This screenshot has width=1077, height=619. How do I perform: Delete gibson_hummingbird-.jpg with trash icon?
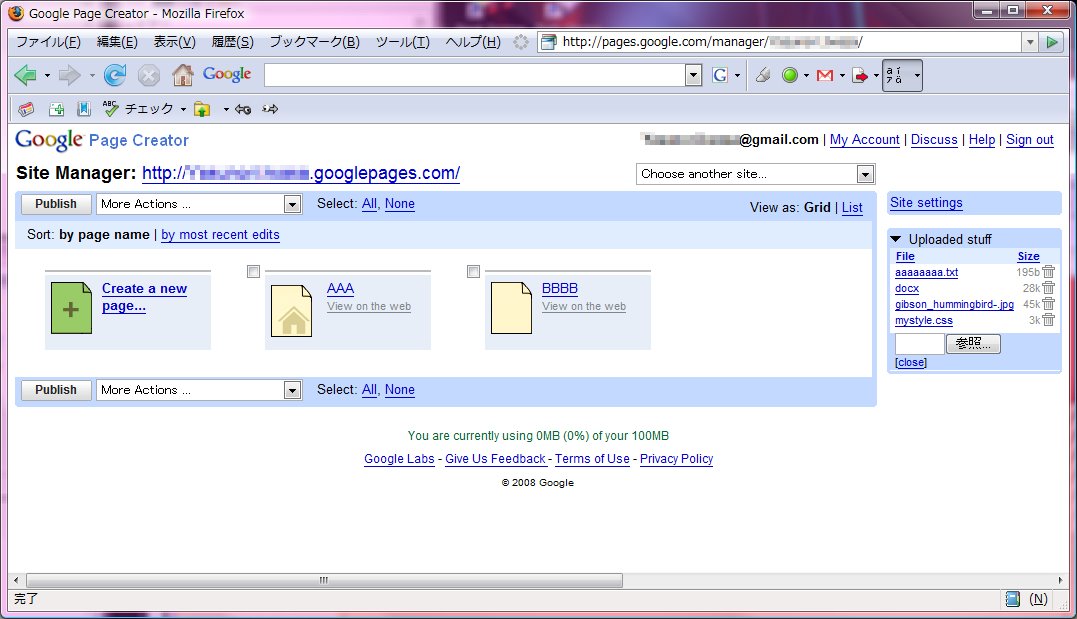click(x=1048, y=303)
